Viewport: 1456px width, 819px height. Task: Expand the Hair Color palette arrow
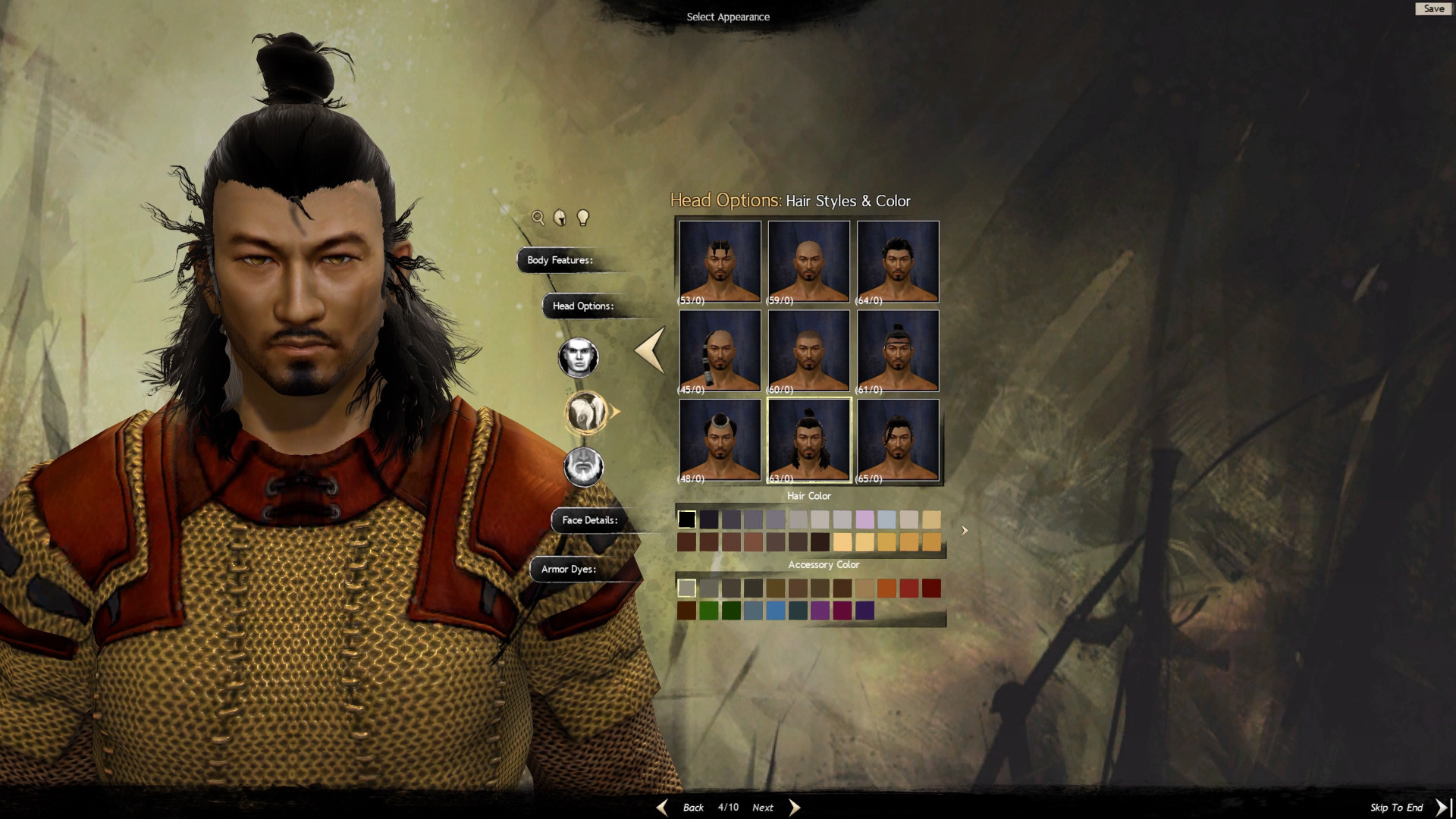[962, 530]
